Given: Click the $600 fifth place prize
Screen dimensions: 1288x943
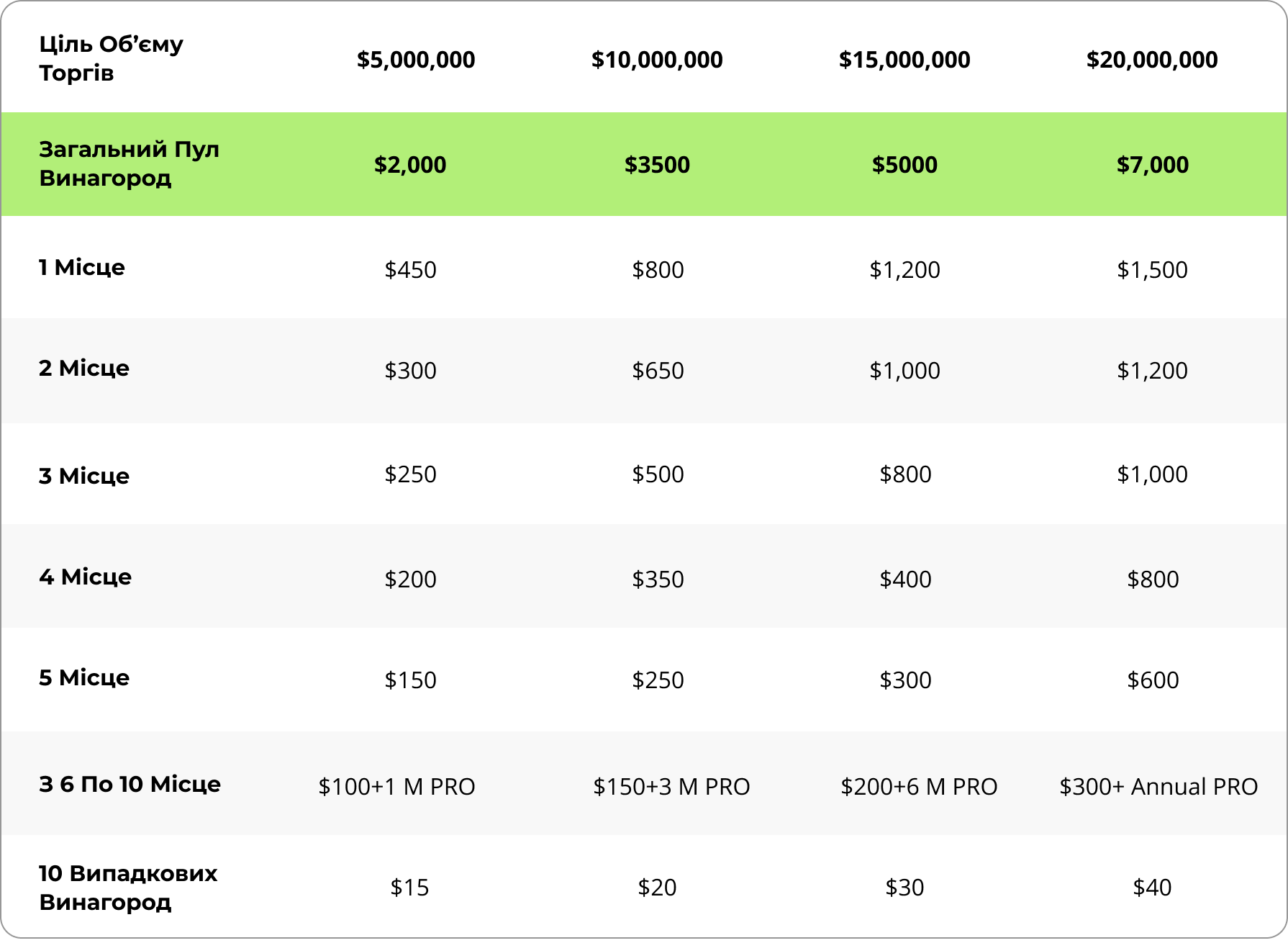Looking at the screenshot, I should click(1153, 680).
